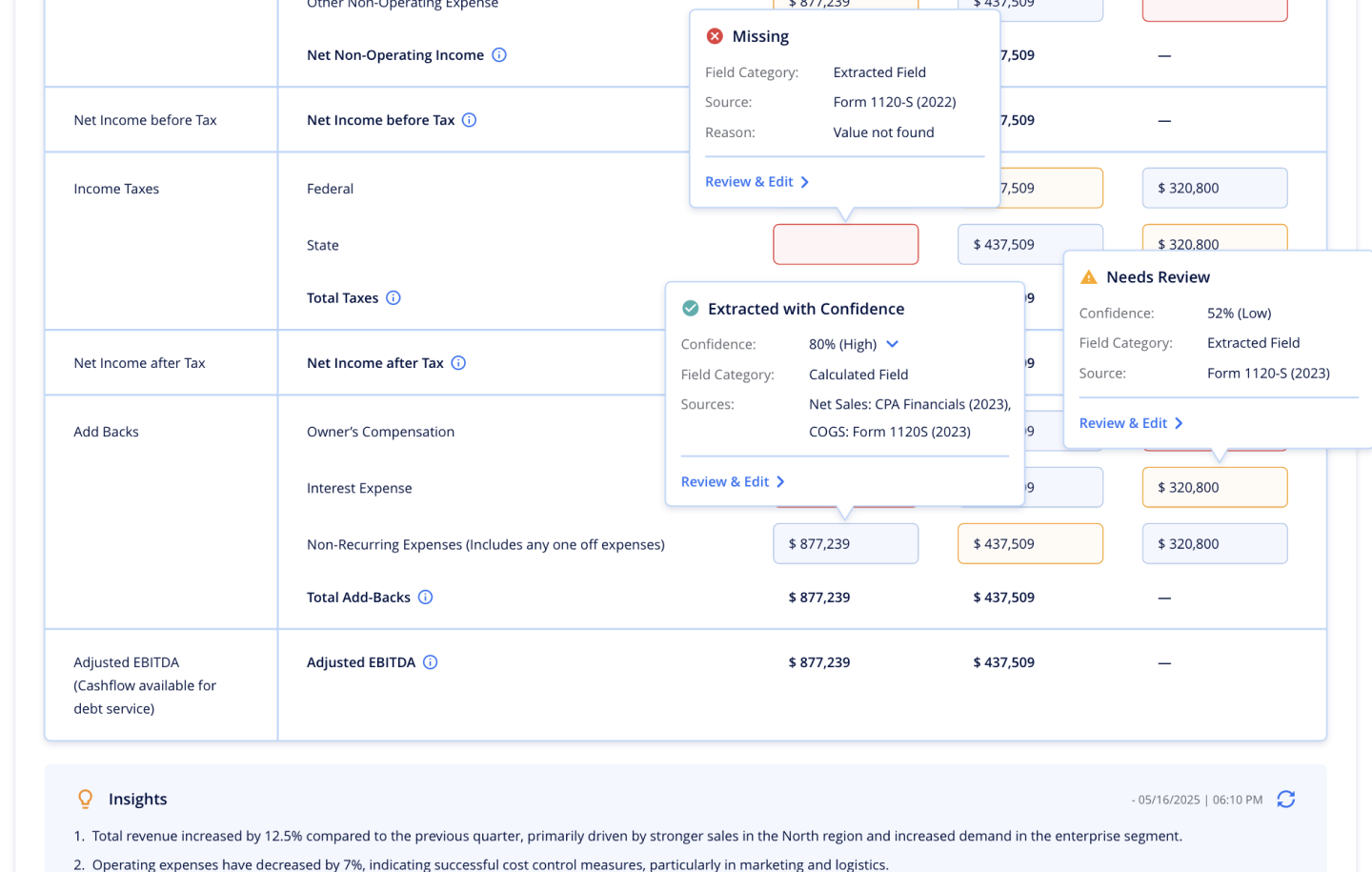Open Review & Edit in Extracted with Confidence popup
The width and height of the screenshot is (1372, 872).
point(733,482)
